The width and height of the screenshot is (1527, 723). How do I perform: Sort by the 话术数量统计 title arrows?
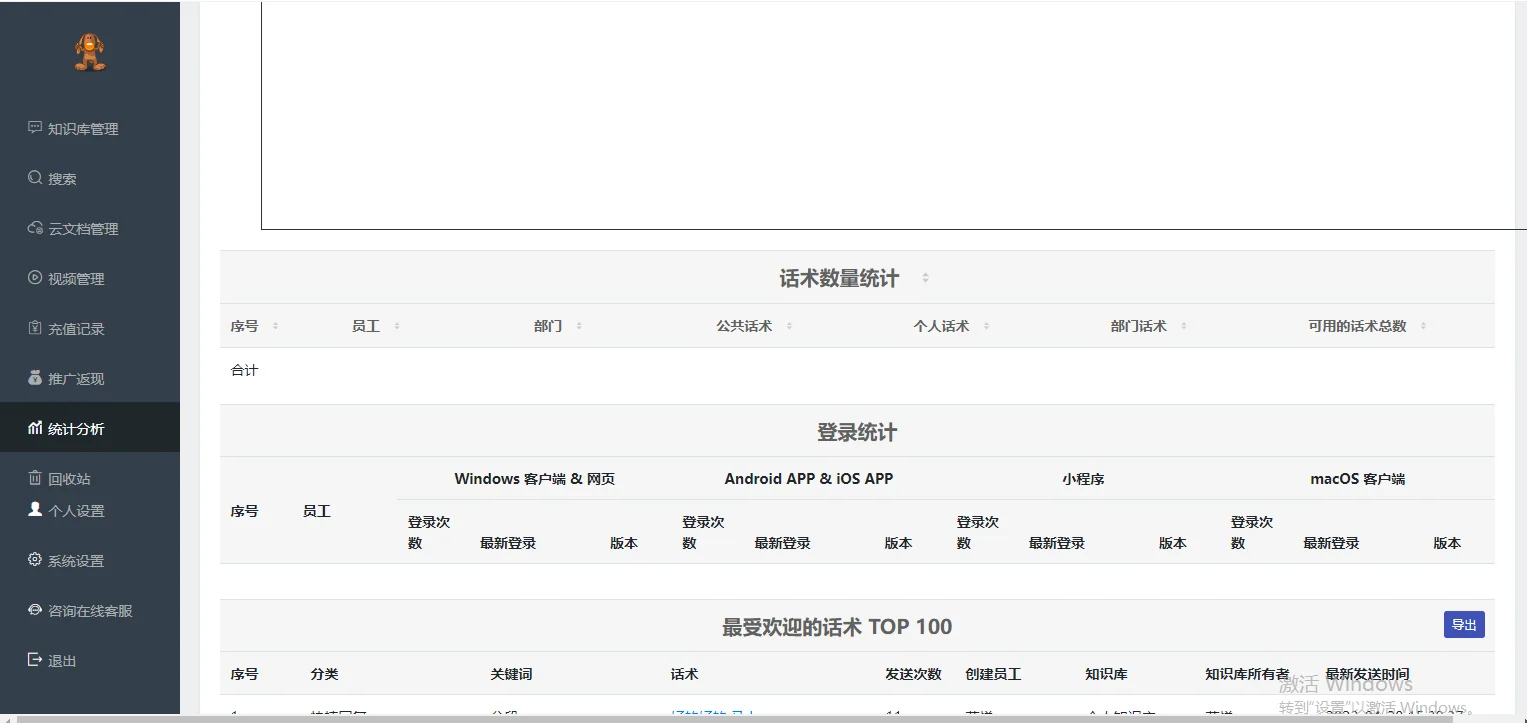coord(925,278)
